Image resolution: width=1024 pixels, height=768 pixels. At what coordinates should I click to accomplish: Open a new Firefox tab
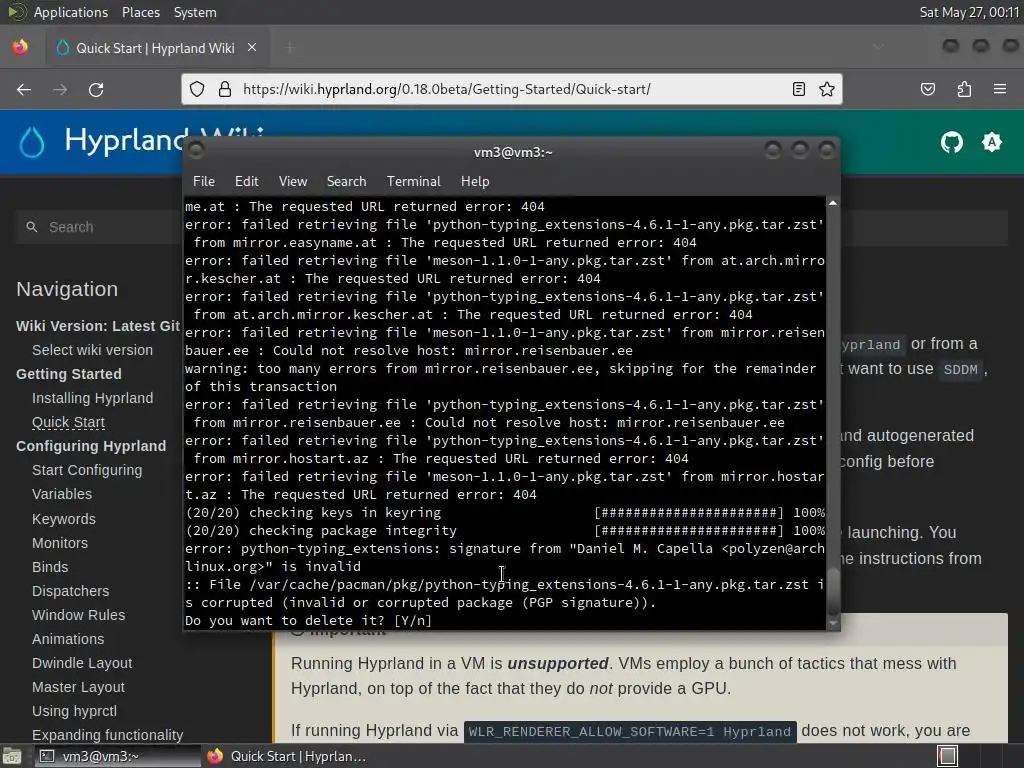pos(290,48)
